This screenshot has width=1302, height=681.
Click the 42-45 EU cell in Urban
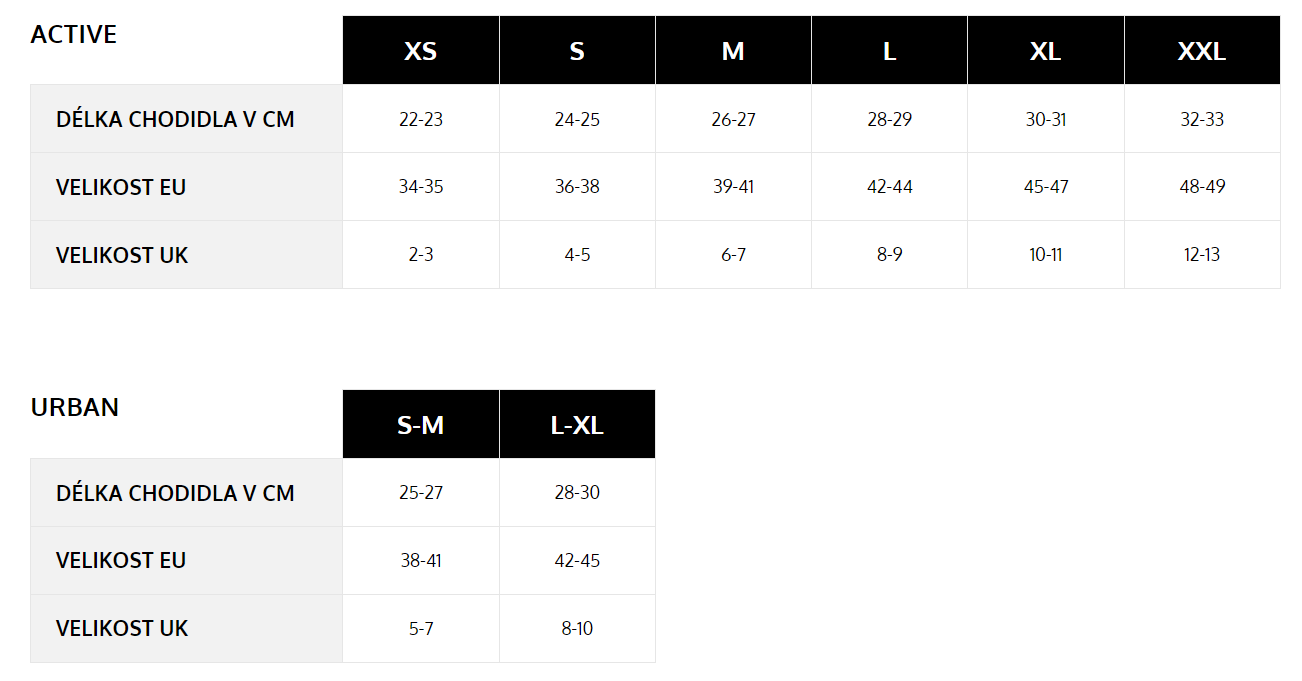pos(577,561)
